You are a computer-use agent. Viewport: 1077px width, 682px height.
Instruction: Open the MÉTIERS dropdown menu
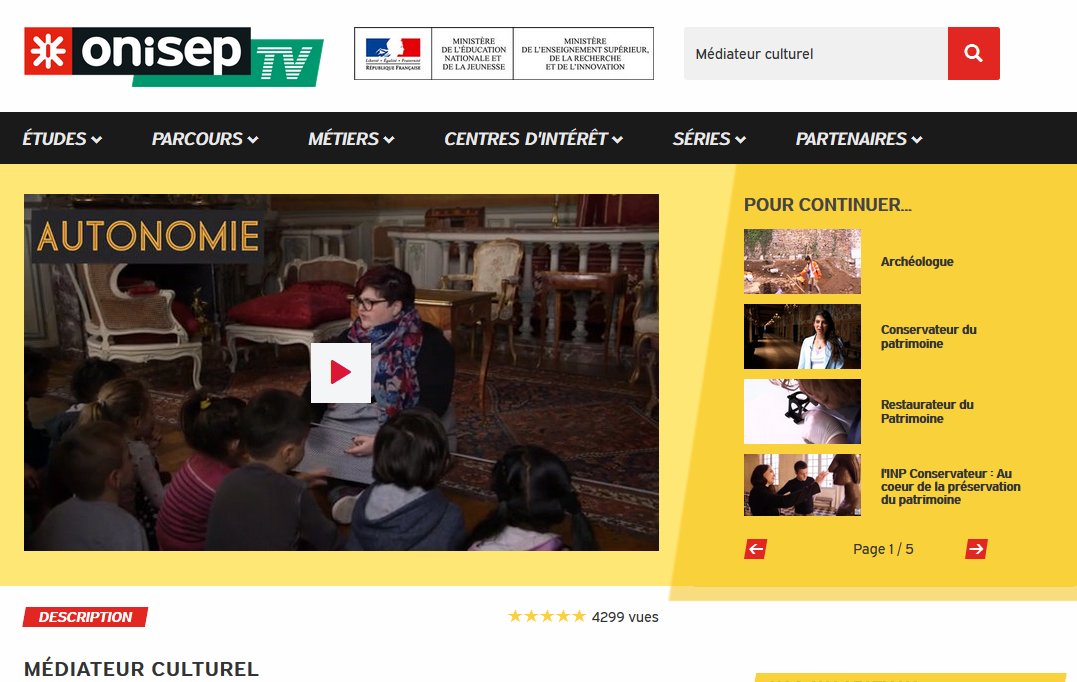coord(350,138)
